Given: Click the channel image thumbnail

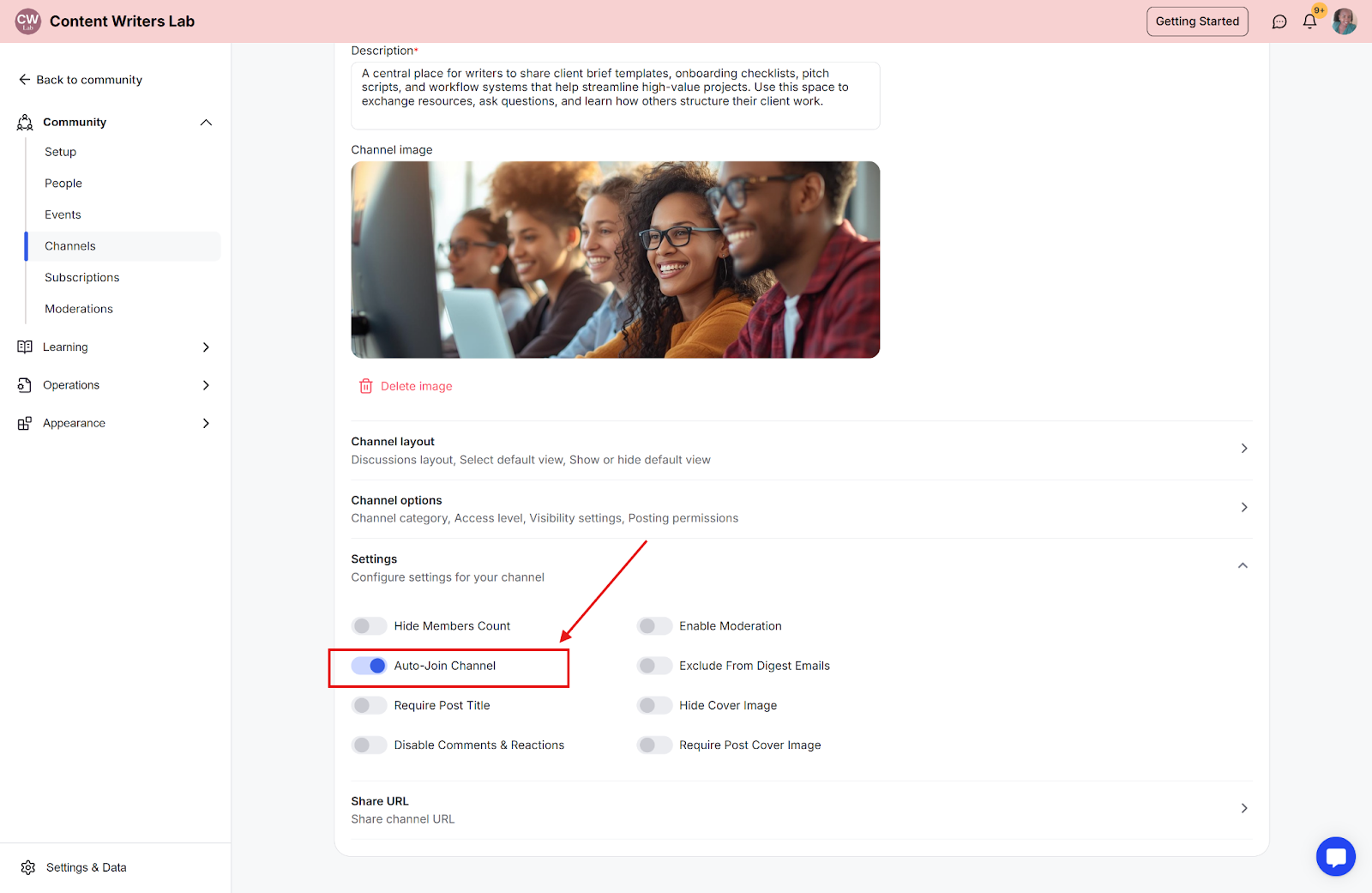Looking at the screenshot, I should click(616, 260).
